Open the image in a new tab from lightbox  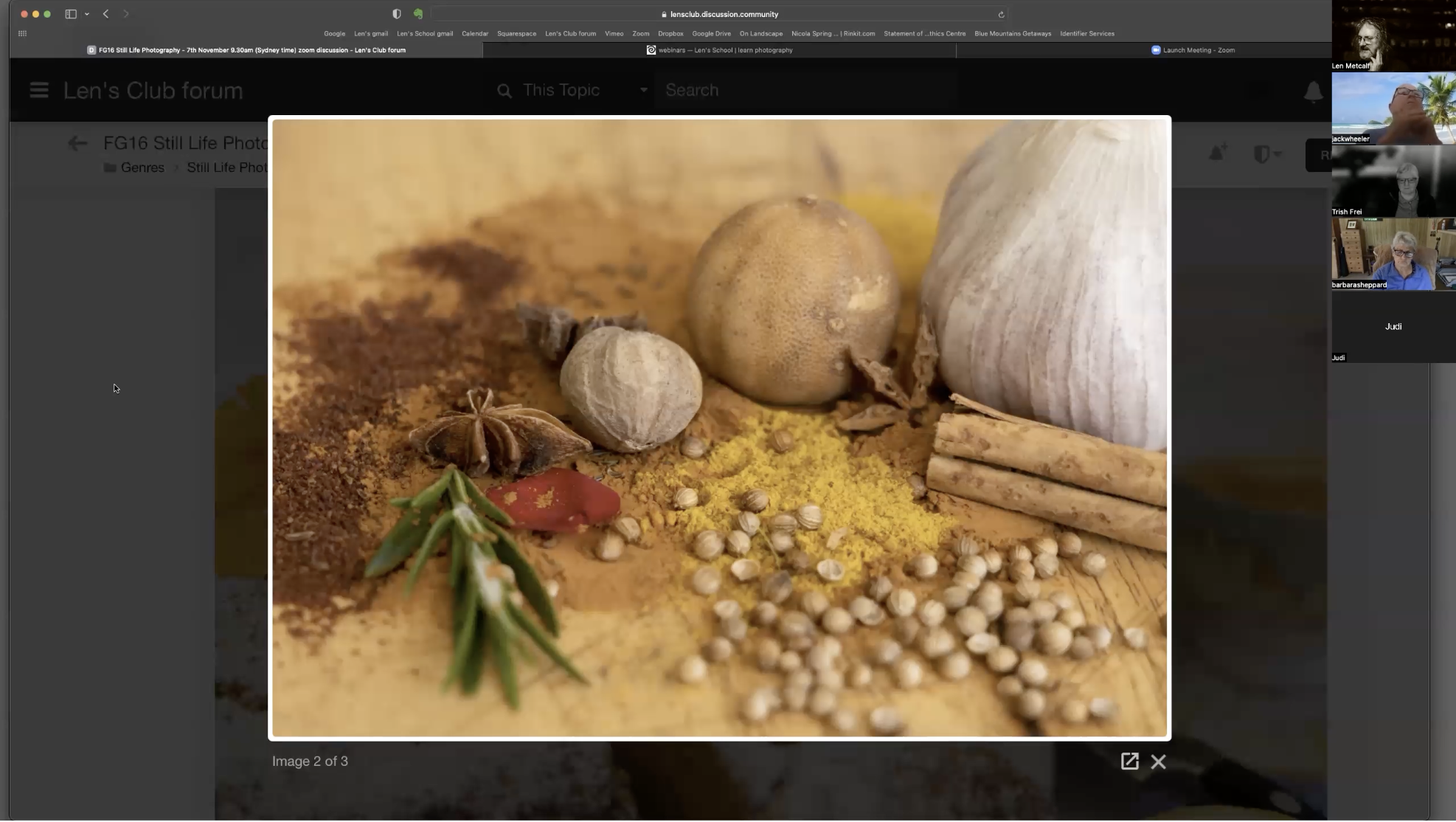tap(1129, 761)
